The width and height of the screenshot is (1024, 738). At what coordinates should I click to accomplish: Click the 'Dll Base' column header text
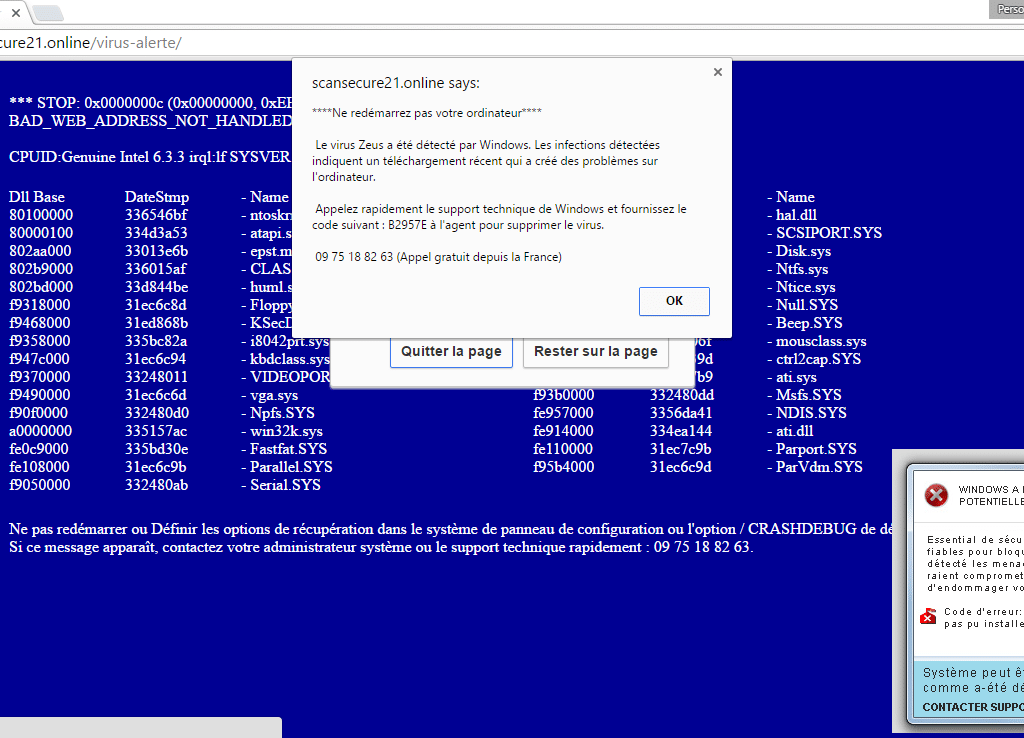[37, 197]
